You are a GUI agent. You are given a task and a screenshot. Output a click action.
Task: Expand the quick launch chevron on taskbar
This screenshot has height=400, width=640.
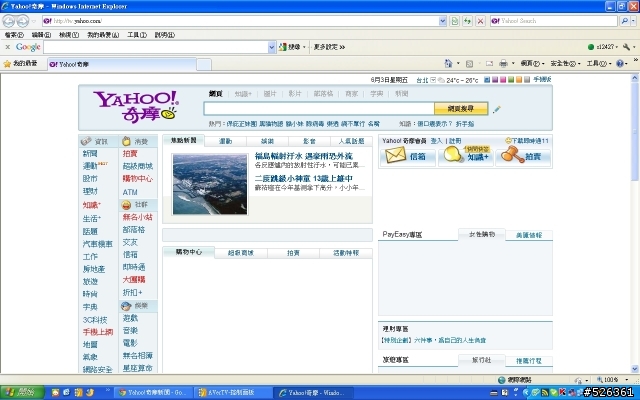click(108, 390)
